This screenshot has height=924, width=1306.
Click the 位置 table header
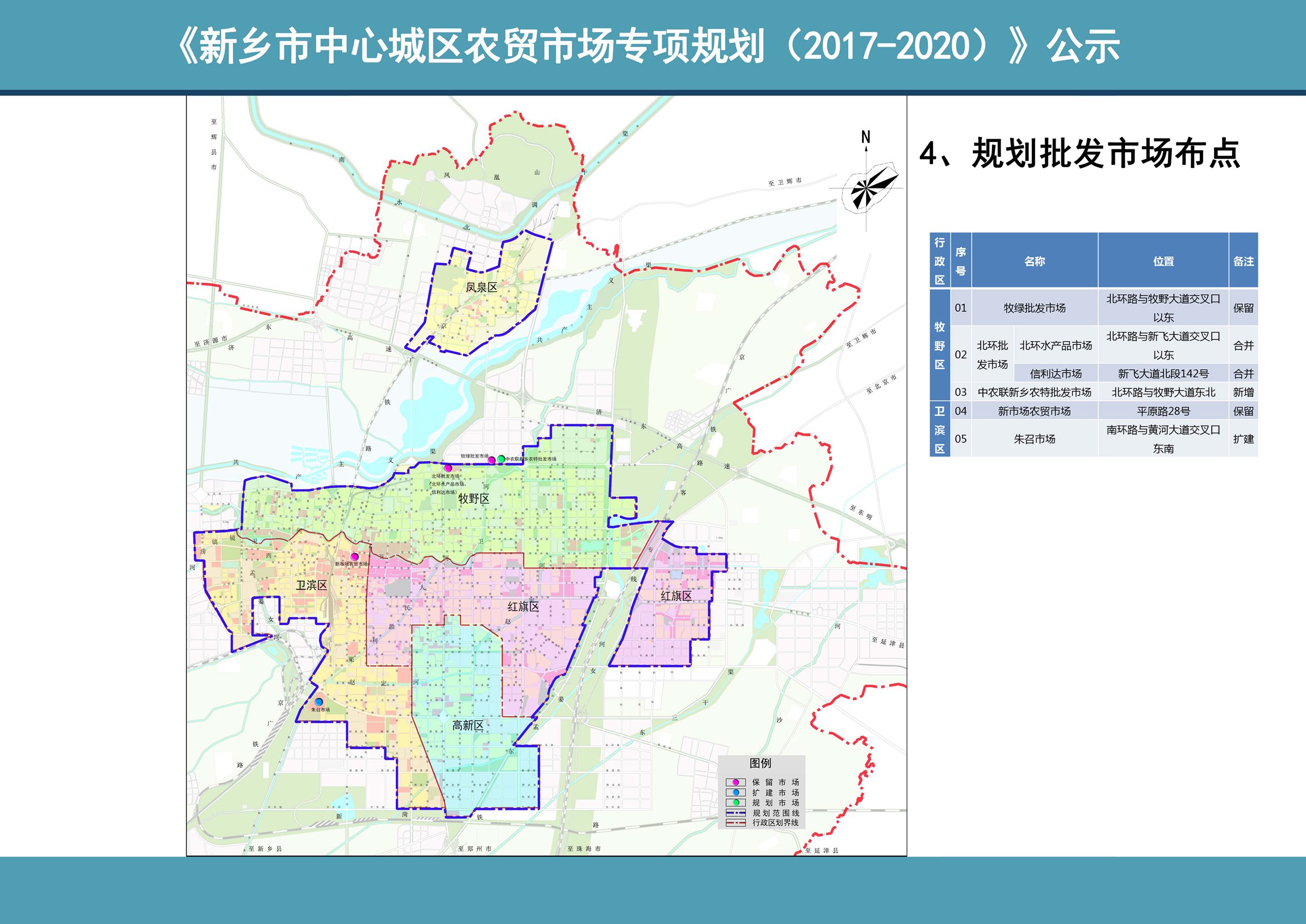[1163, 261]
